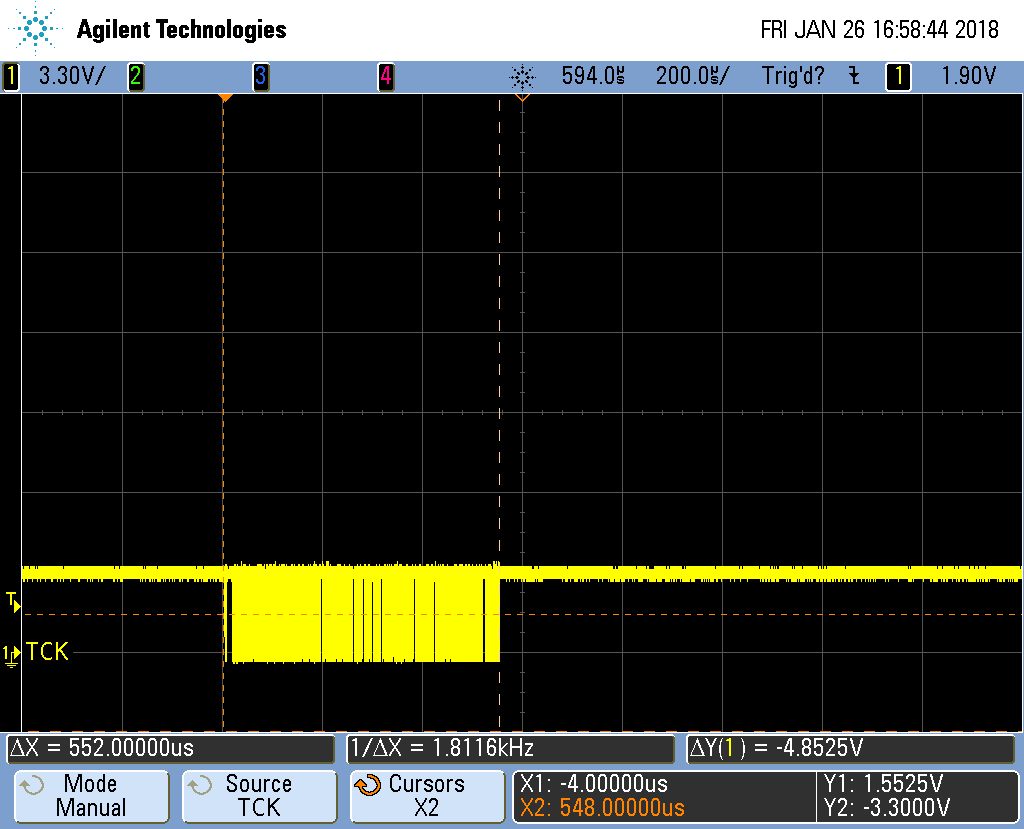Click the orange knob icon on Cursors softkey
Viewport: 1024px width, 829px height.
click(368, 785)
